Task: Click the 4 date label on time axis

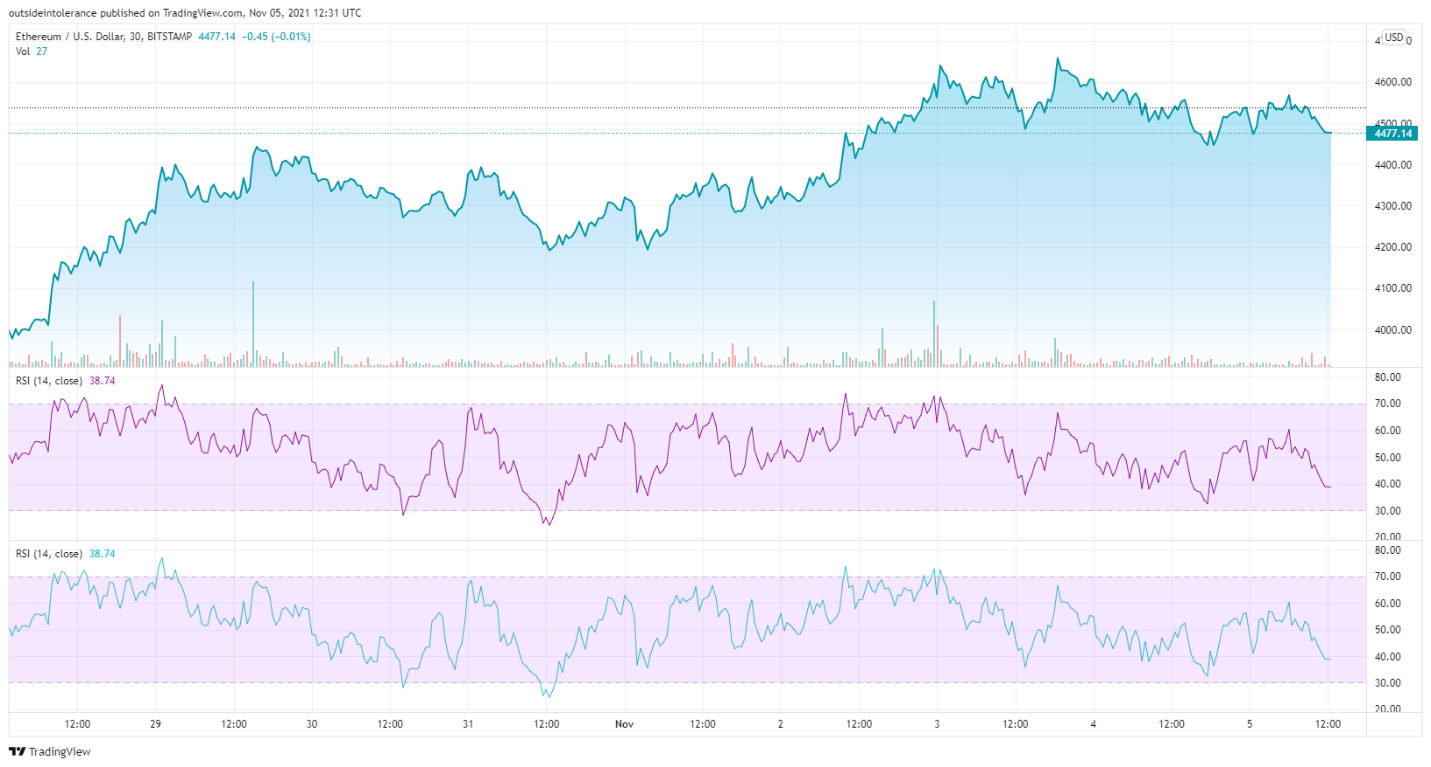Action: pos(1094,723)
